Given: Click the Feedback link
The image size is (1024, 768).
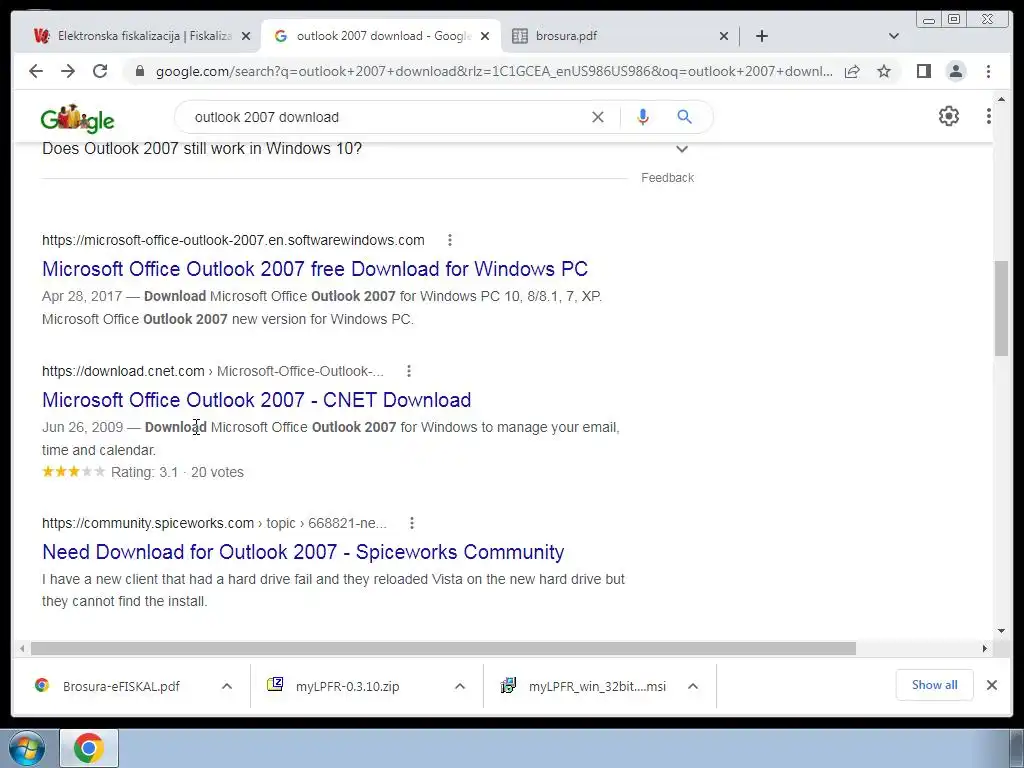Looking at the screenshot, I should coord(667,178).
